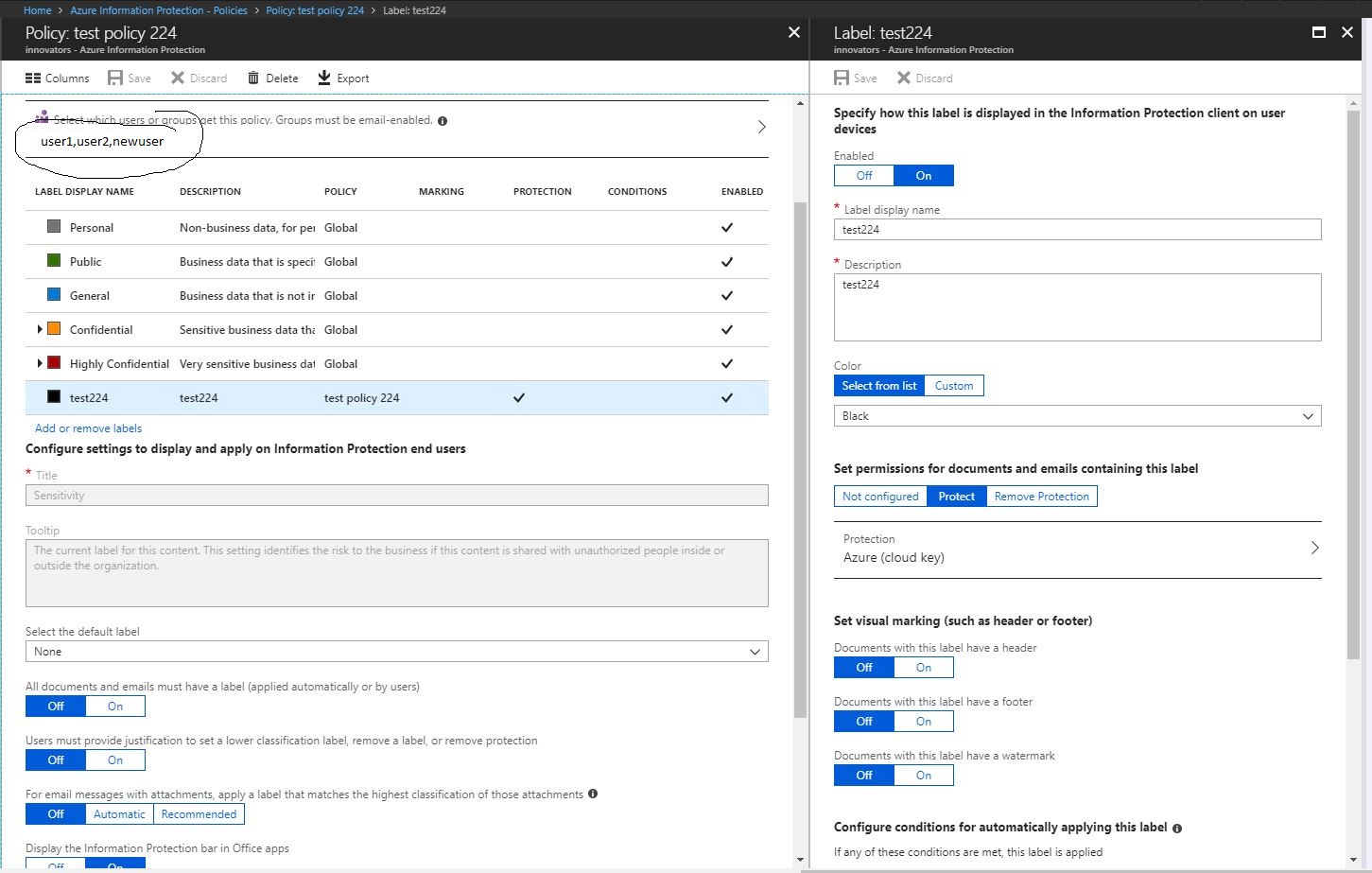Click the Personal label gray color square

54,227
